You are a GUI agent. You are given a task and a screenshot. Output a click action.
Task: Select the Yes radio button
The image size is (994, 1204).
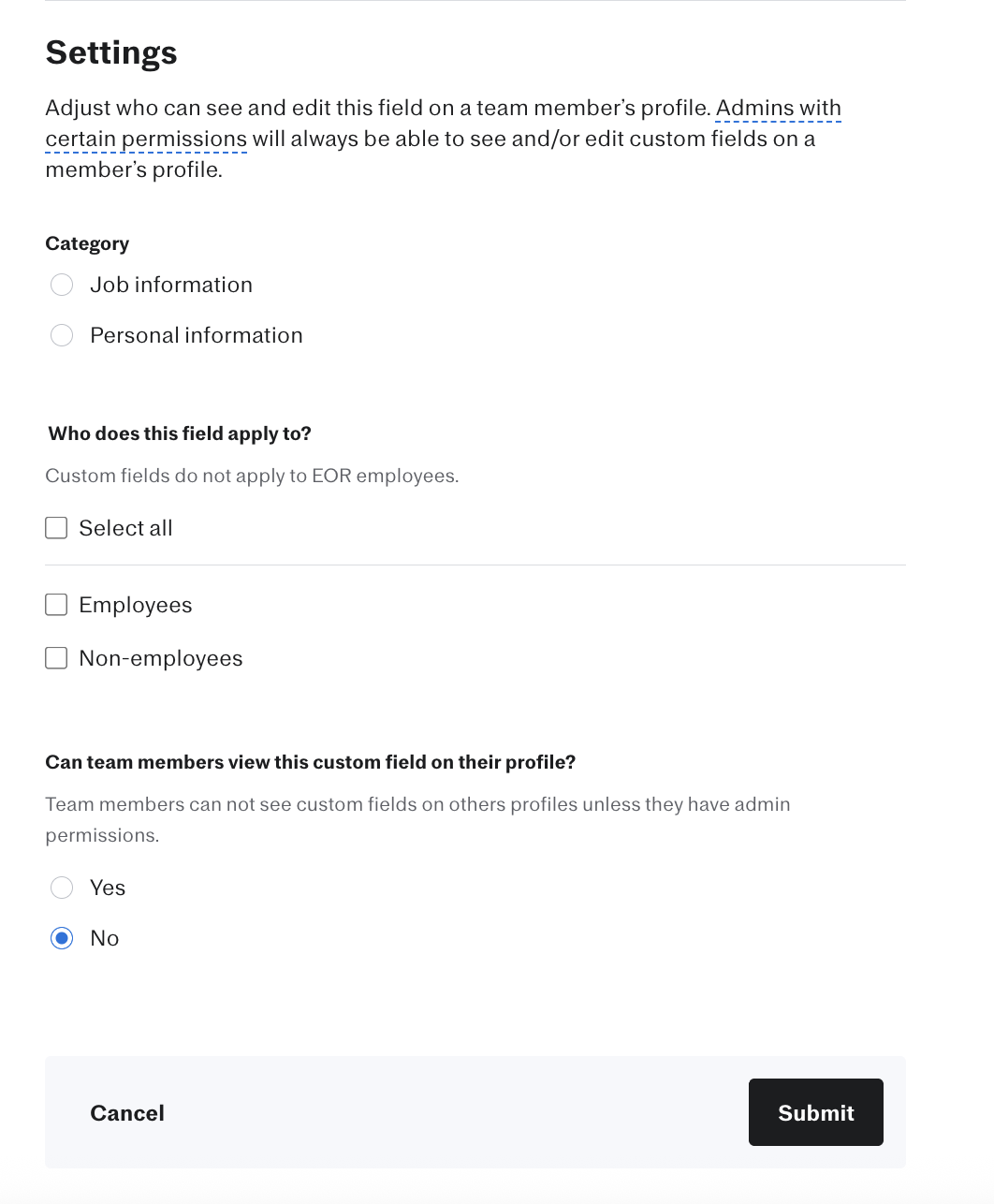62,888
